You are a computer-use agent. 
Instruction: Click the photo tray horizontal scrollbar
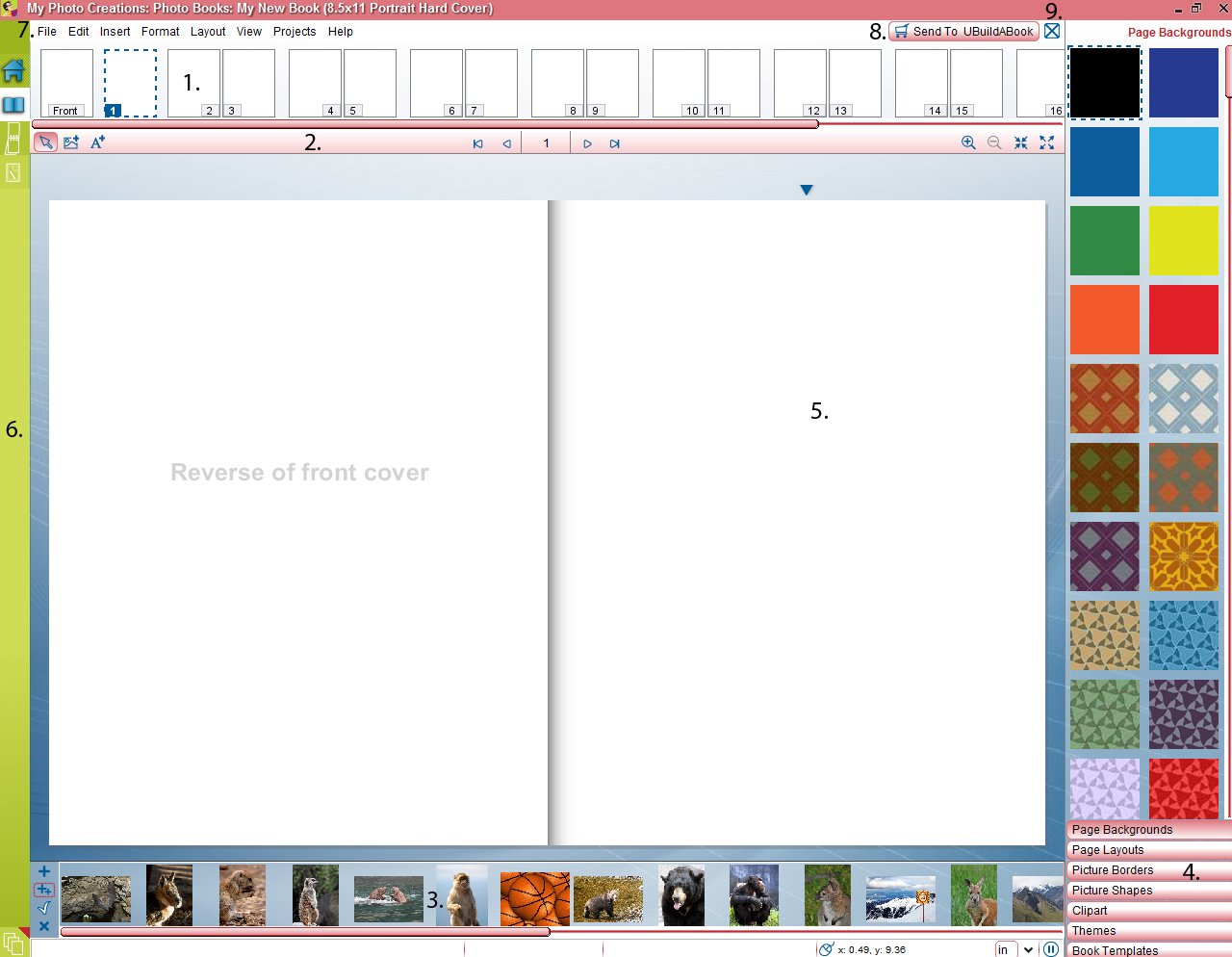pyautogui.click(x=305, y=932)
